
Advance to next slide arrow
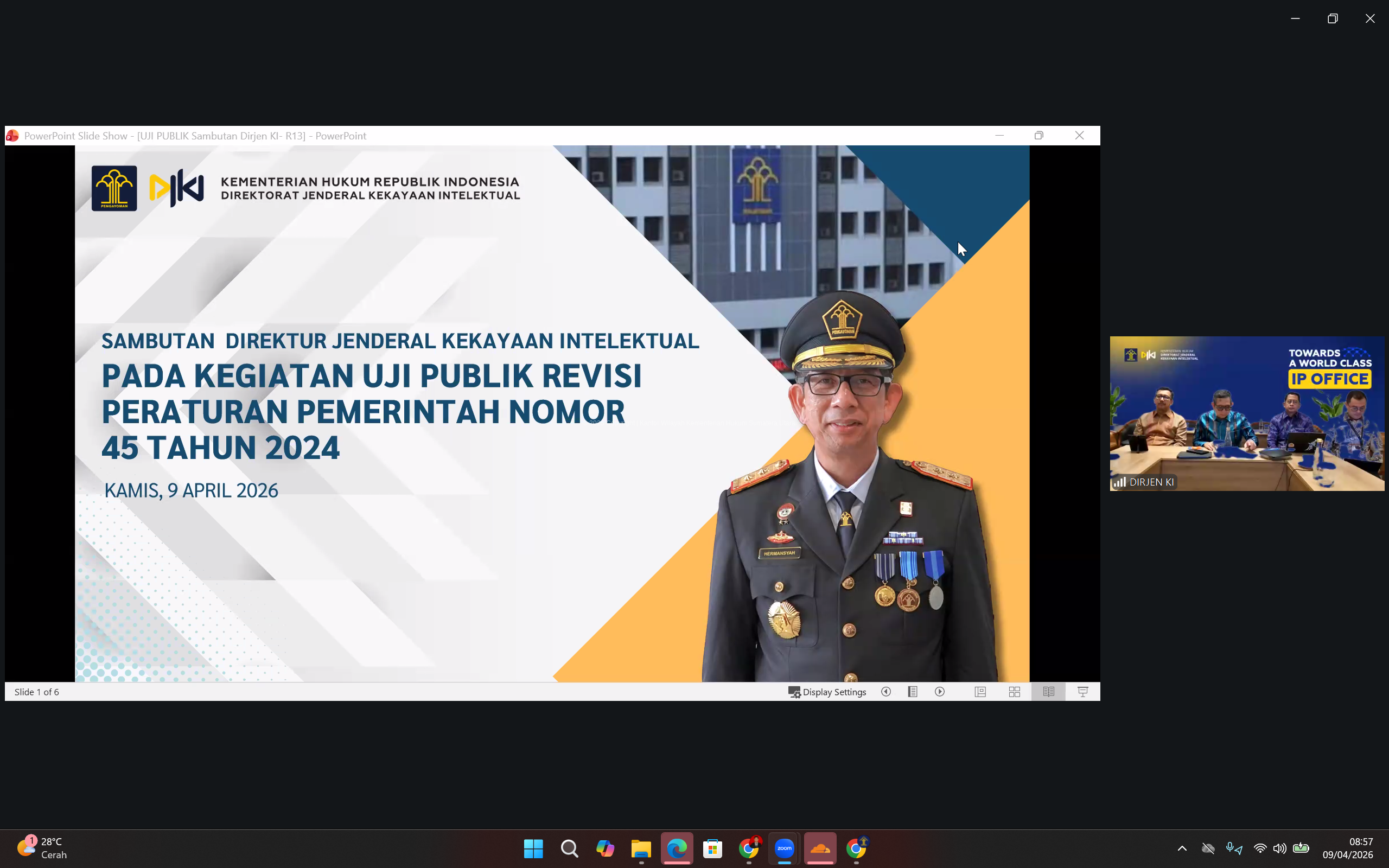point(940,692)
